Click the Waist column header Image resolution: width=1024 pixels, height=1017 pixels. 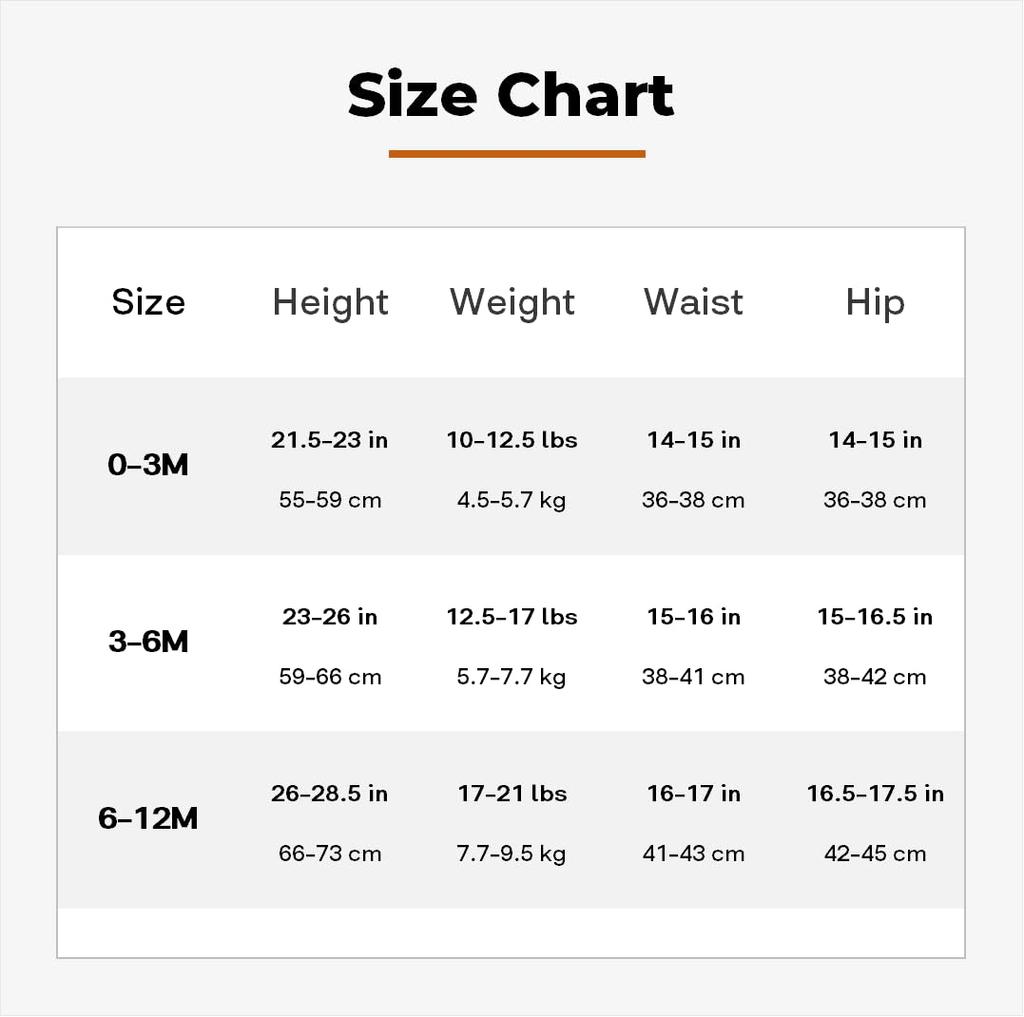click(693, 302)
